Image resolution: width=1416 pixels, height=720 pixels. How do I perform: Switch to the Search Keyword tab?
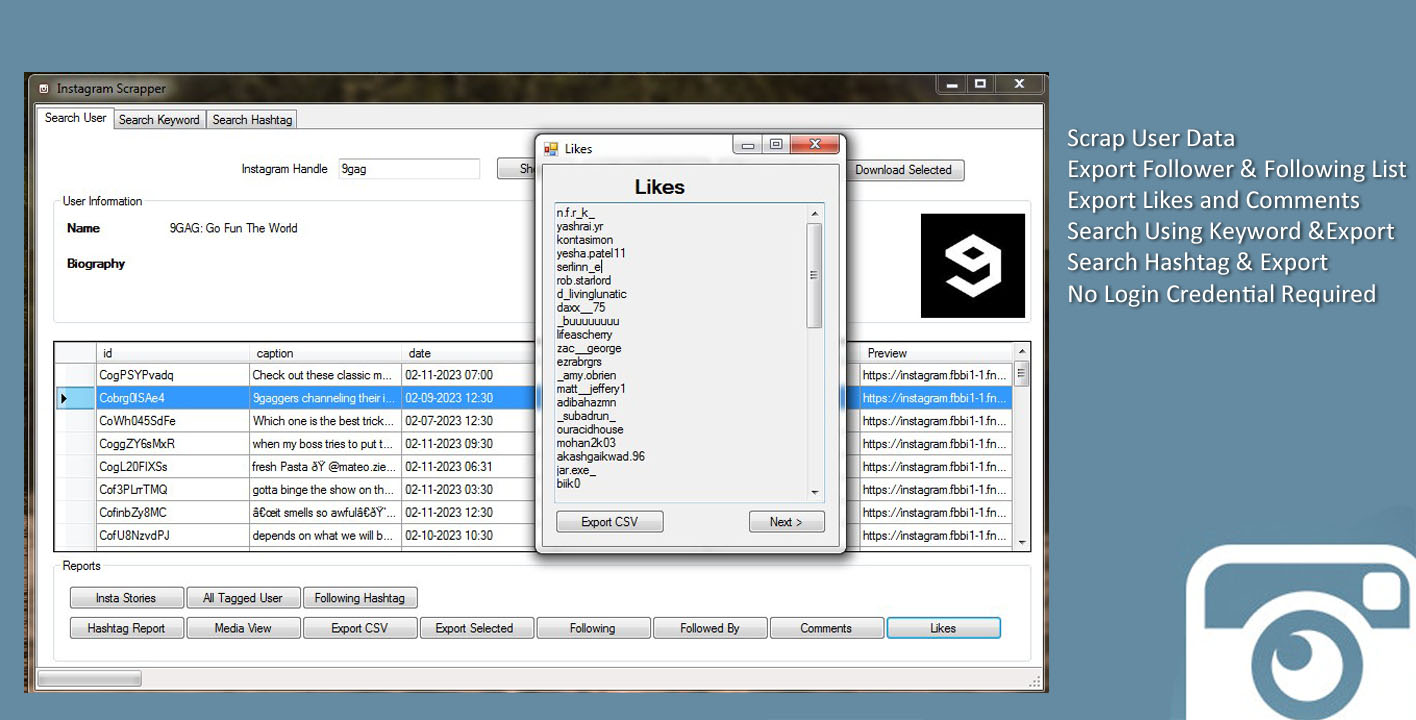[159, 120]
